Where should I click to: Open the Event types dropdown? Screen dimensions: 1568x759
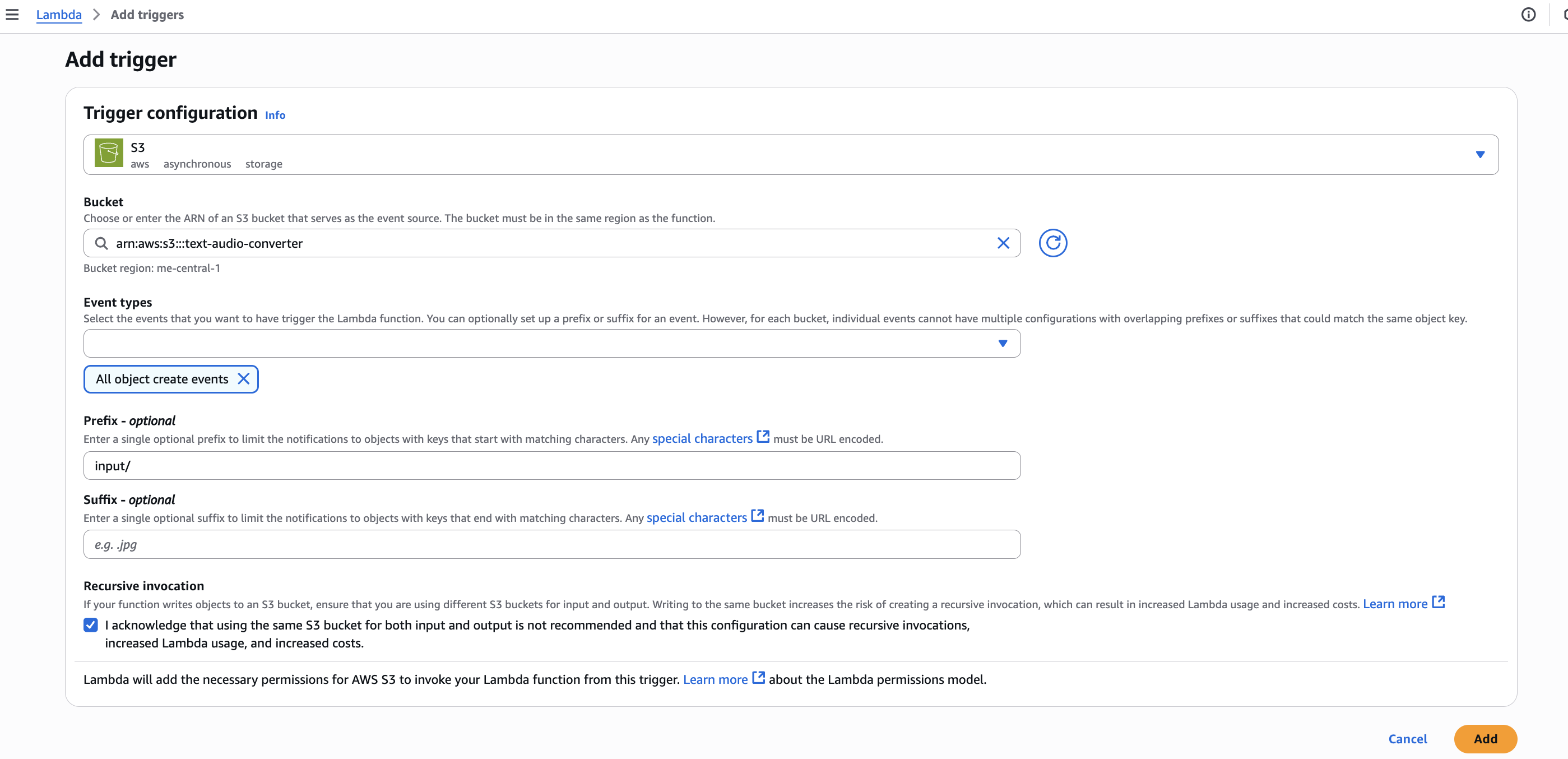(551, 344)
